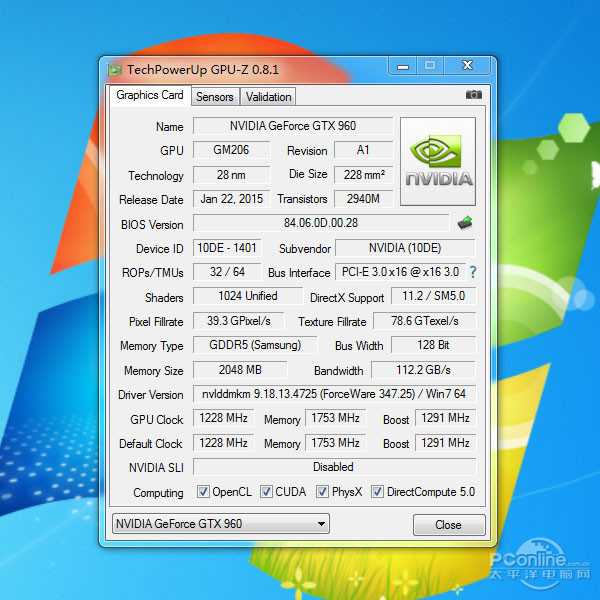The height and width of the screenshot is (600, 600).
Task: Click the Computing label text
Action: pos(158,492)
